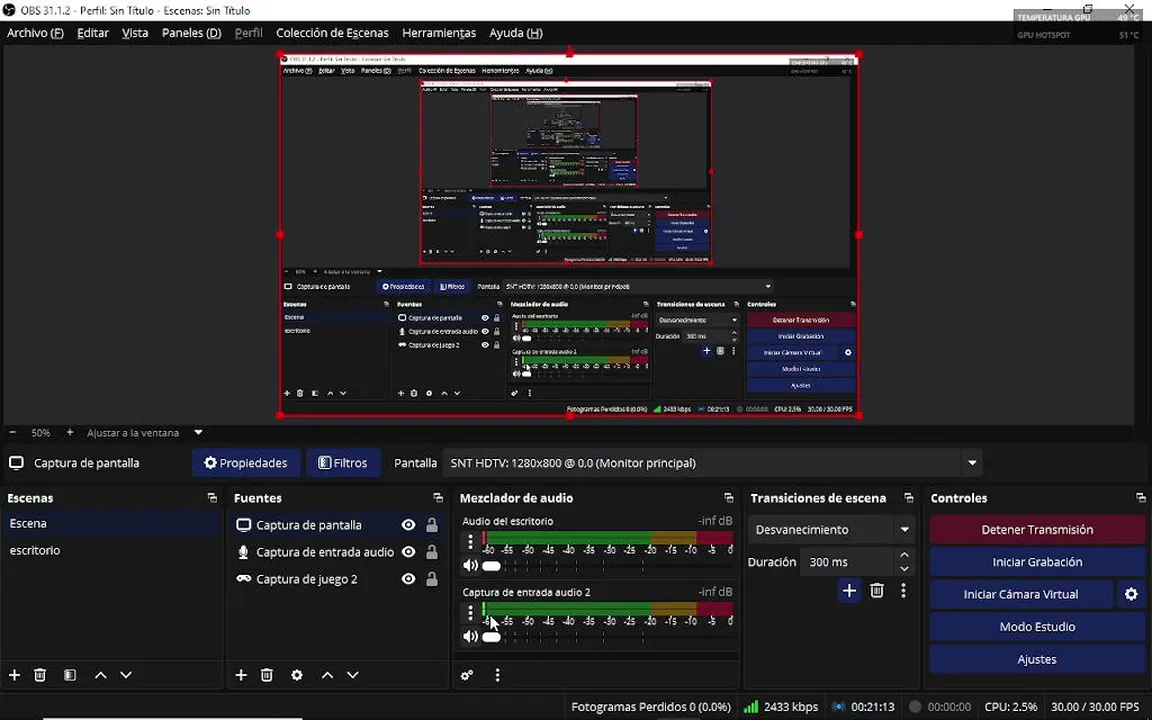The width and height of the screenshot is (1152, 720).
Task: Select the Escena scene
Action: pyautogui.click(x=112, y=523)
